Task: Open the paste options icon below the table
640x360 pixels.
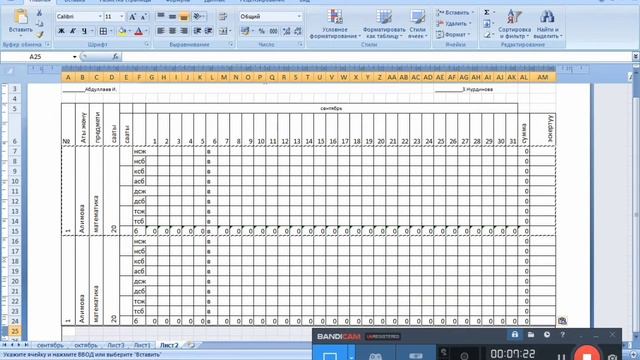Action: tap(562, 321)
